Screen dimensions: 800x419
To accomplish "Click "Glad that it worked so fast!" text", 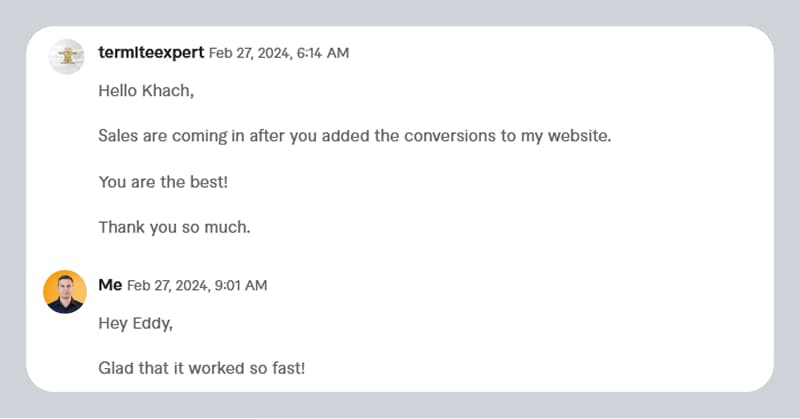I will pos(201,368).
